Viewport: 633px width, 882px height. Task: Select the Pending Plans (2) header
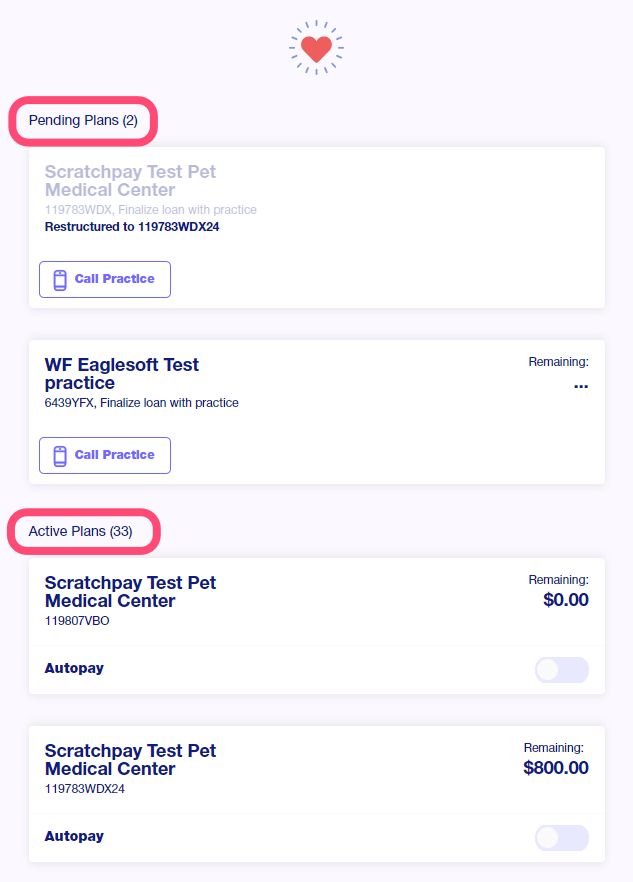[x=83, y=121]
